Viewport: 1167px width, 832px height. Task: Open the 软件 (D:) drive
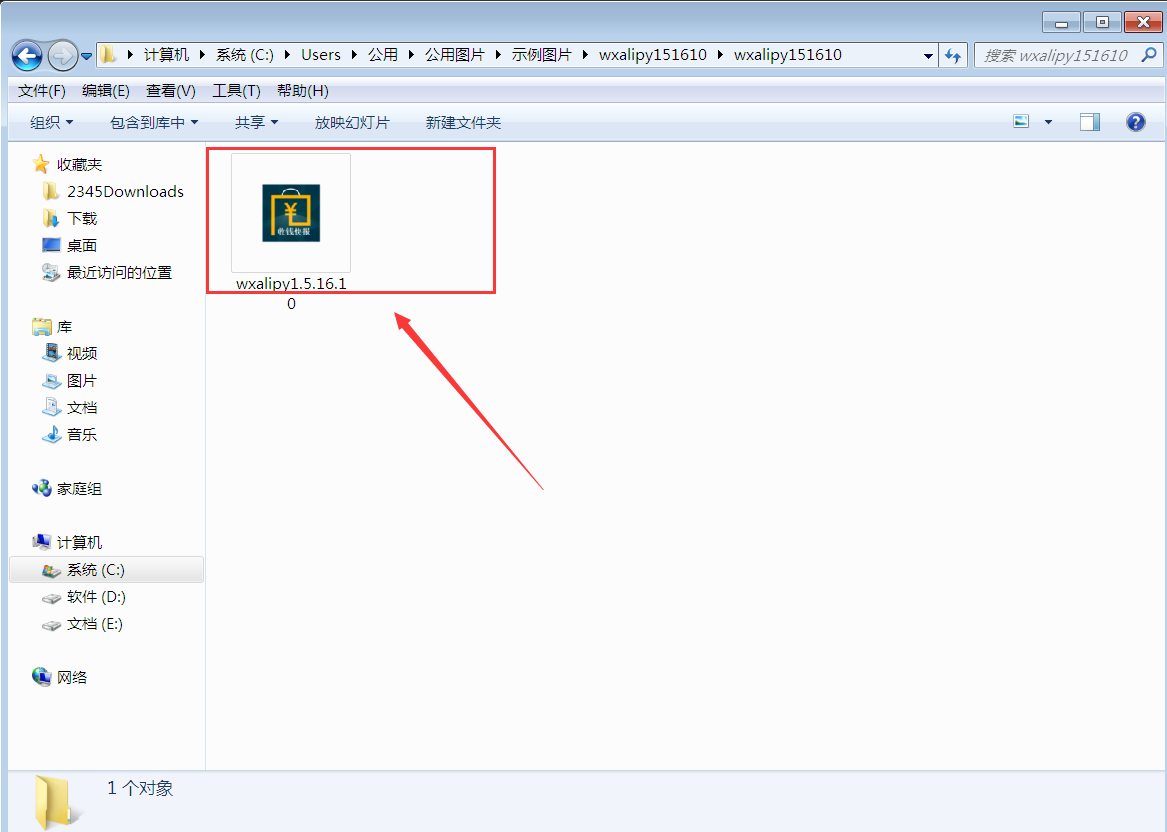[x=96, y=597]
